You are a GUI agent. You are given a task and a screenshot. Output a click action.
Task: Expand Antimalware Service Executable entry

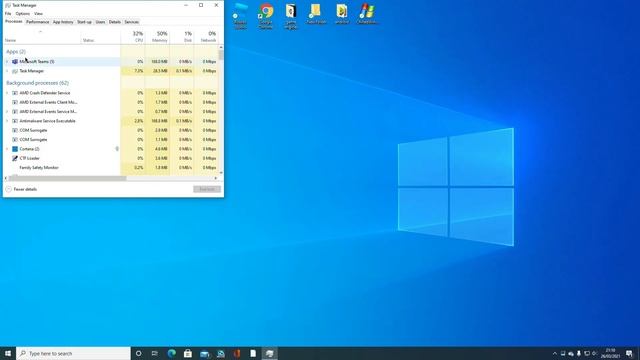7,121
